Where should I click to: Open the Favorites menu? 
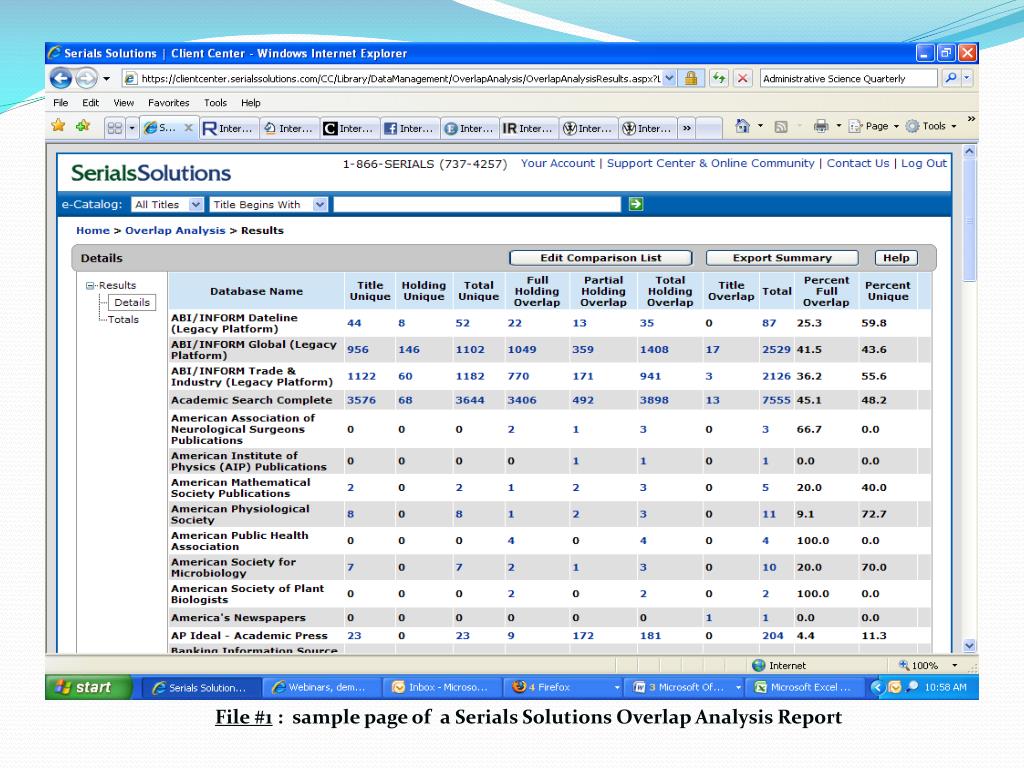(x=168, y=103)
